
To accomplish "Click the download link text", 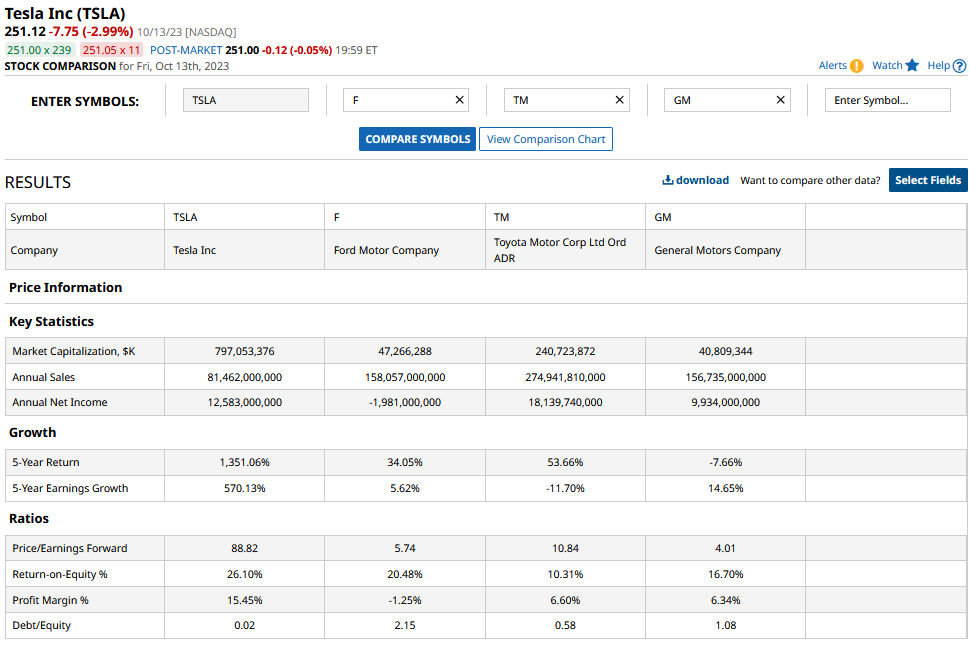I will pos(702,180).
